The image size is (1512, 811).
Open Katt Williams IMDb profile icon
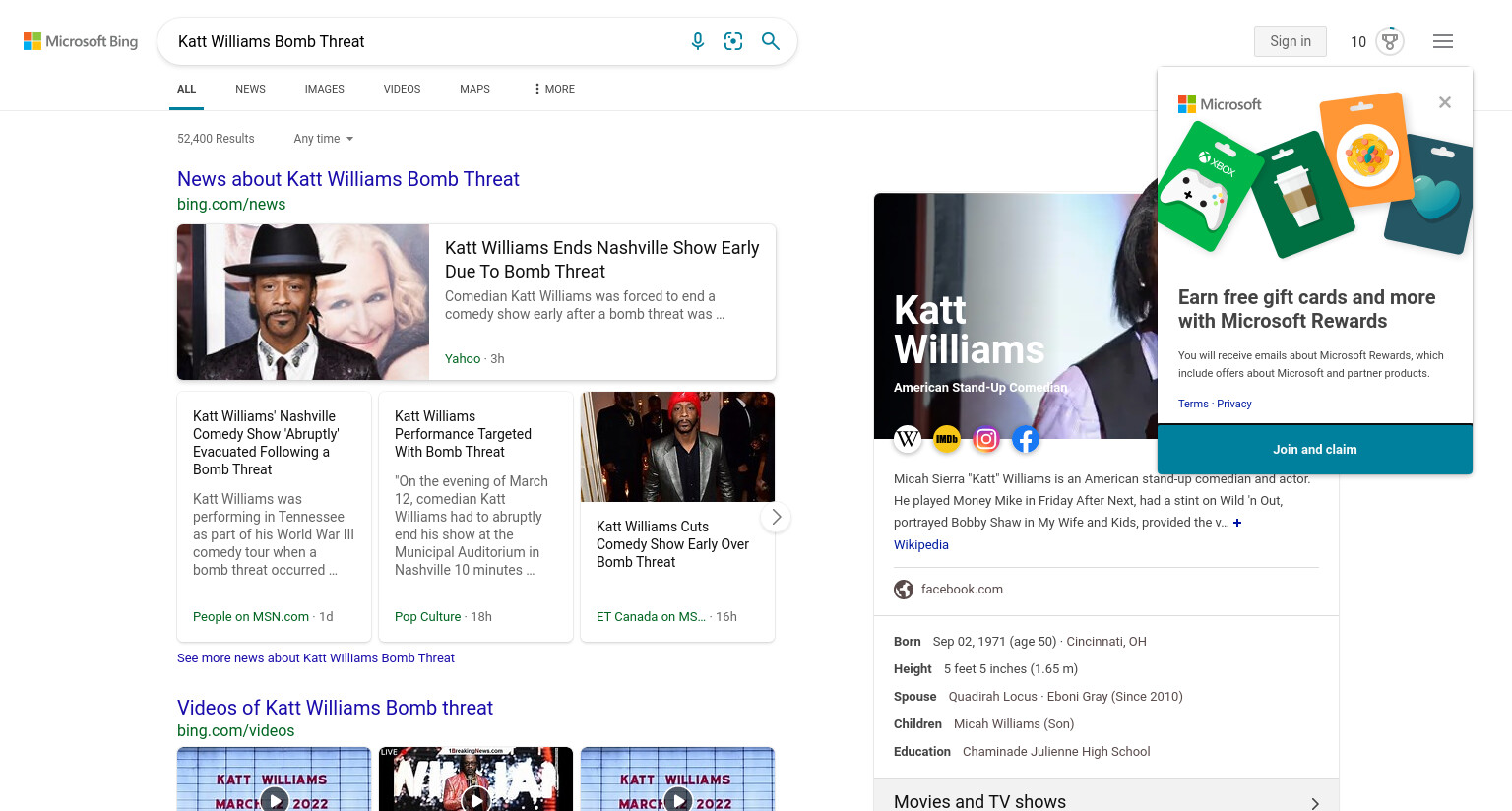point(947,439)
